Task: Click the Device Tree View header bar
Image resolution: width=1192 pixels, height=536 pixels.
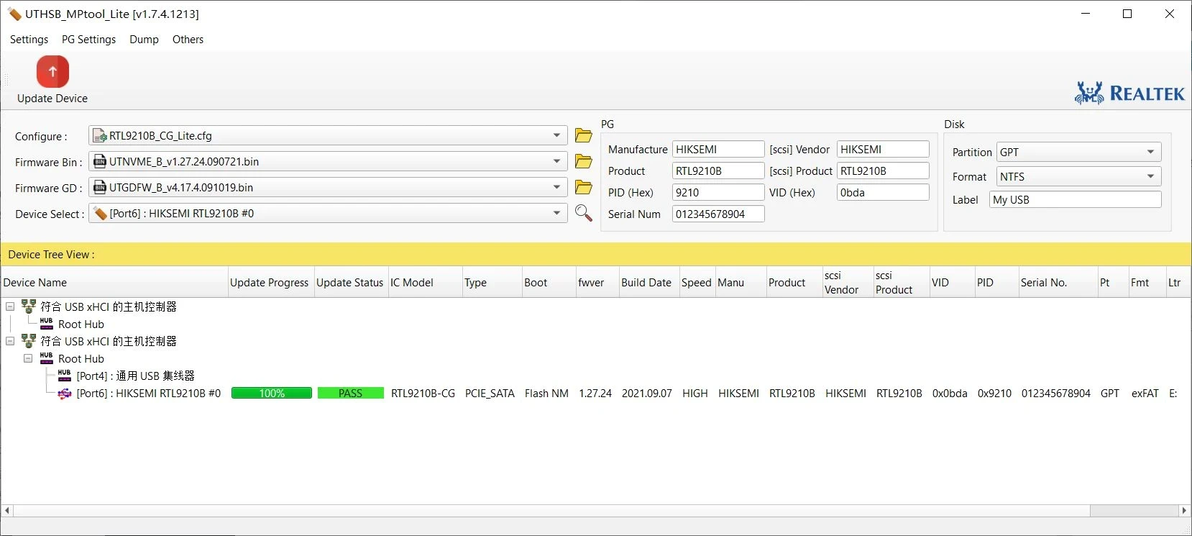Action: (596, 254)
